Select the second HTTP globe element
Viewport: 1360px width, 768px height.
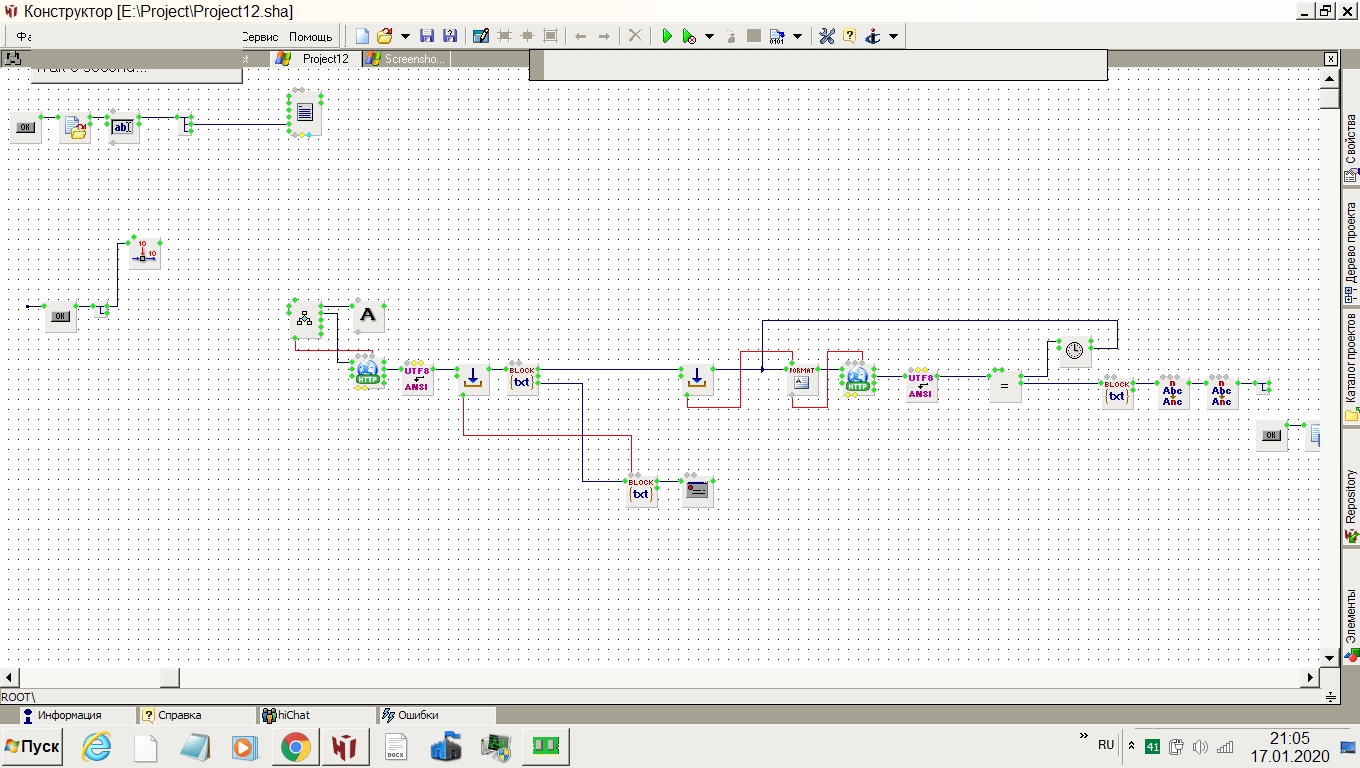pyautogui.click(x=857, y=378)
